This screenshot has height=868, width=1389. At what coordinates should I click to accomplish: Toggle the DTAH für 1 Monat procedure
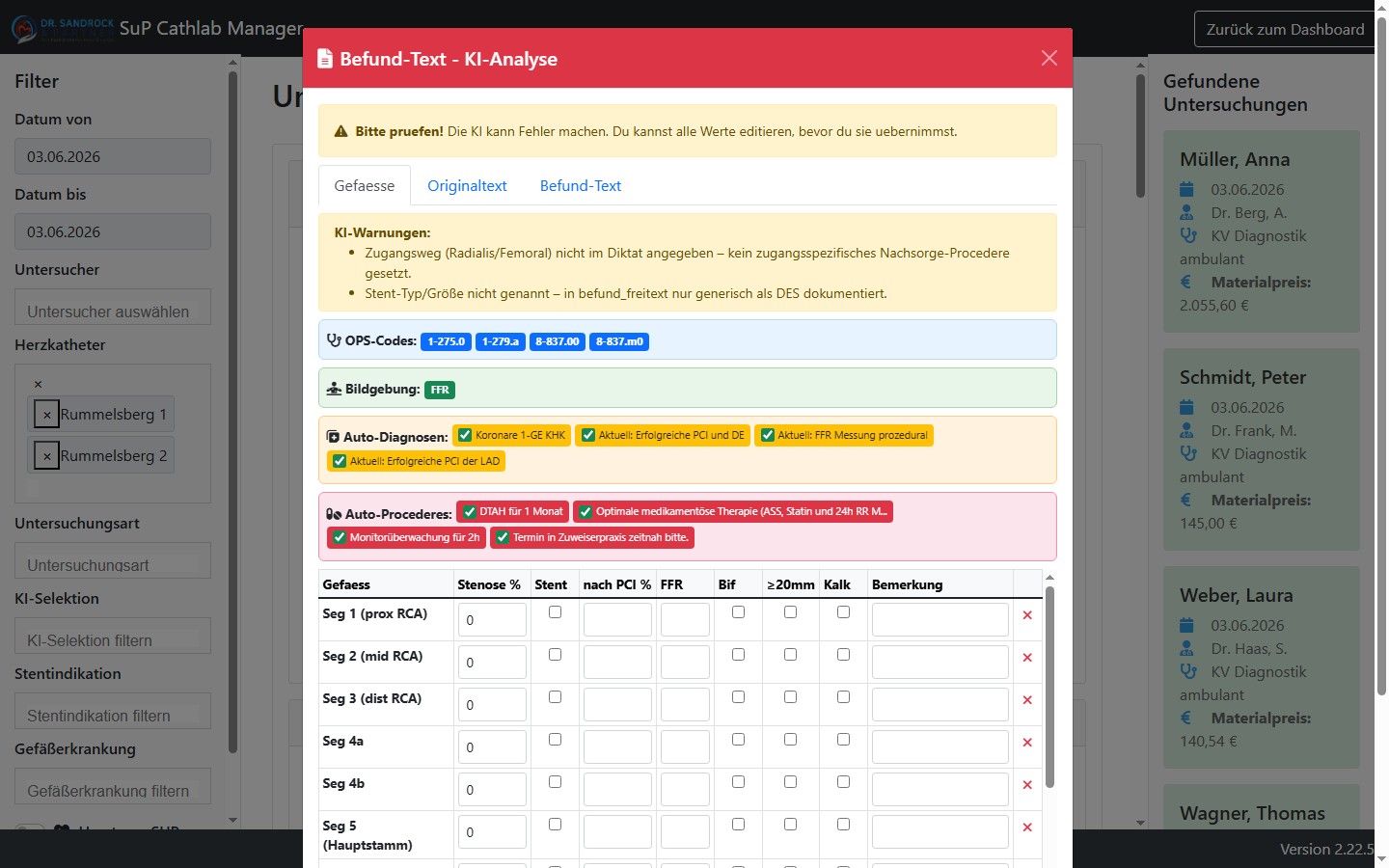coord(470,511)
